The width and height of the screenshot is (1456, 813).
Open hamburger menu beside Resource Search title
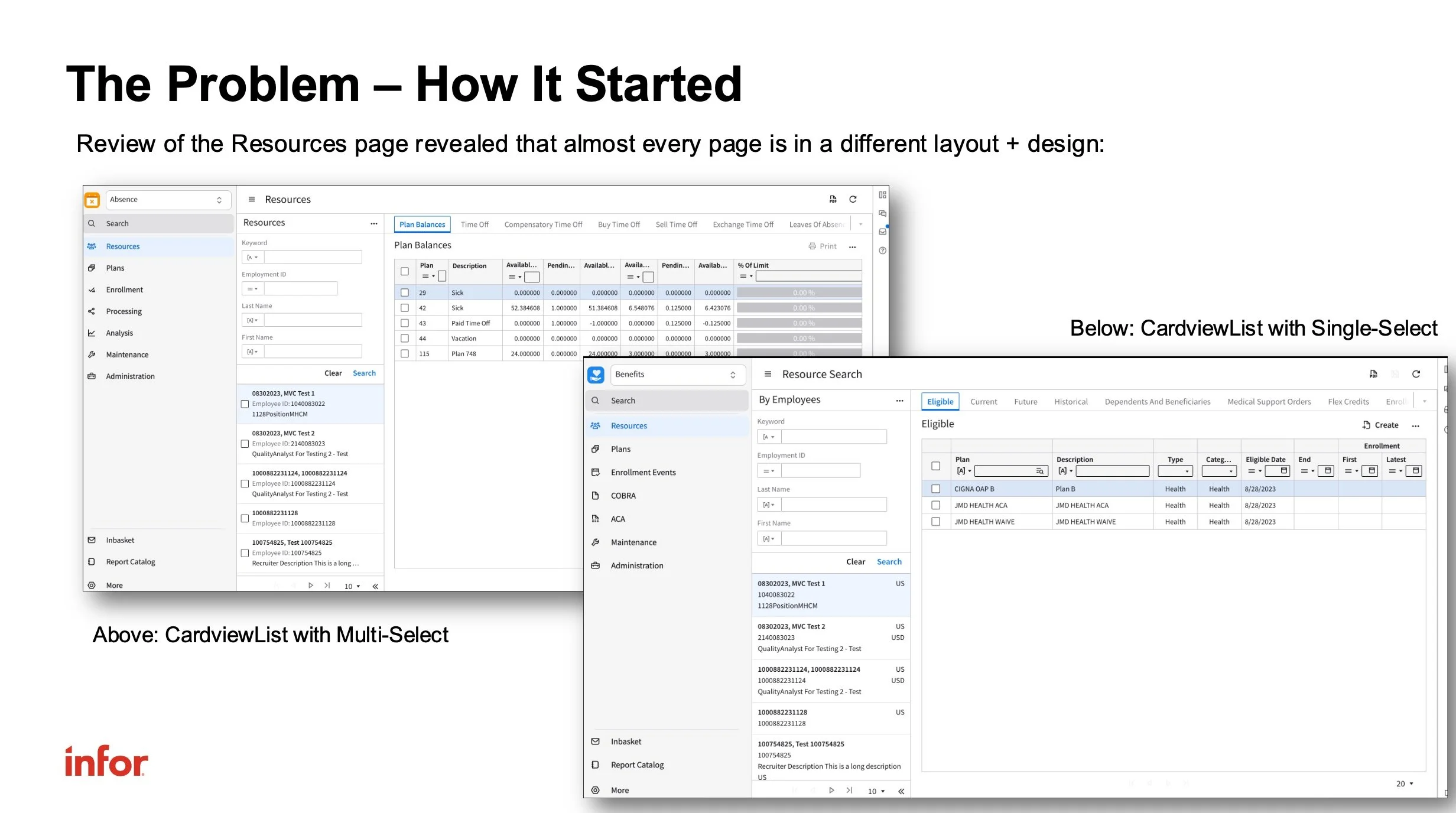(x=768, y=374)
